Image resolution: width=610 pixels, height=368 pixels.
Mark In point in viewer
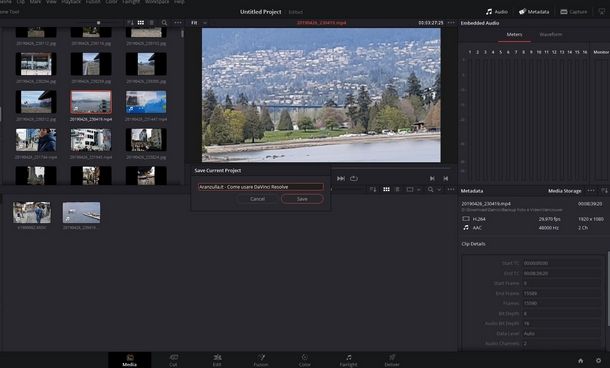point(432,179)
